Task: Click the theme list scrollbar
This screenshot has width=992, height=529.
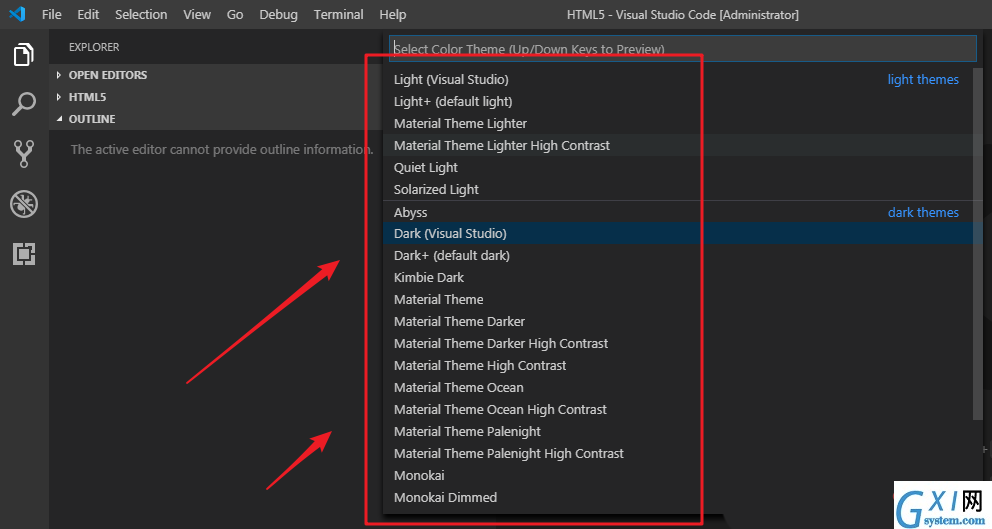Action: click(979, 243)
